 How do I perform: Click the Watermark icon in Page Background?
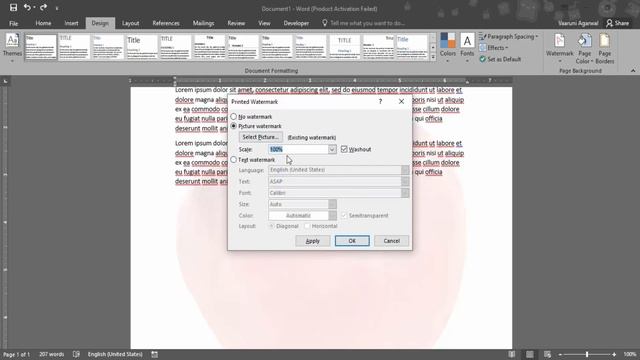[560, 41]
